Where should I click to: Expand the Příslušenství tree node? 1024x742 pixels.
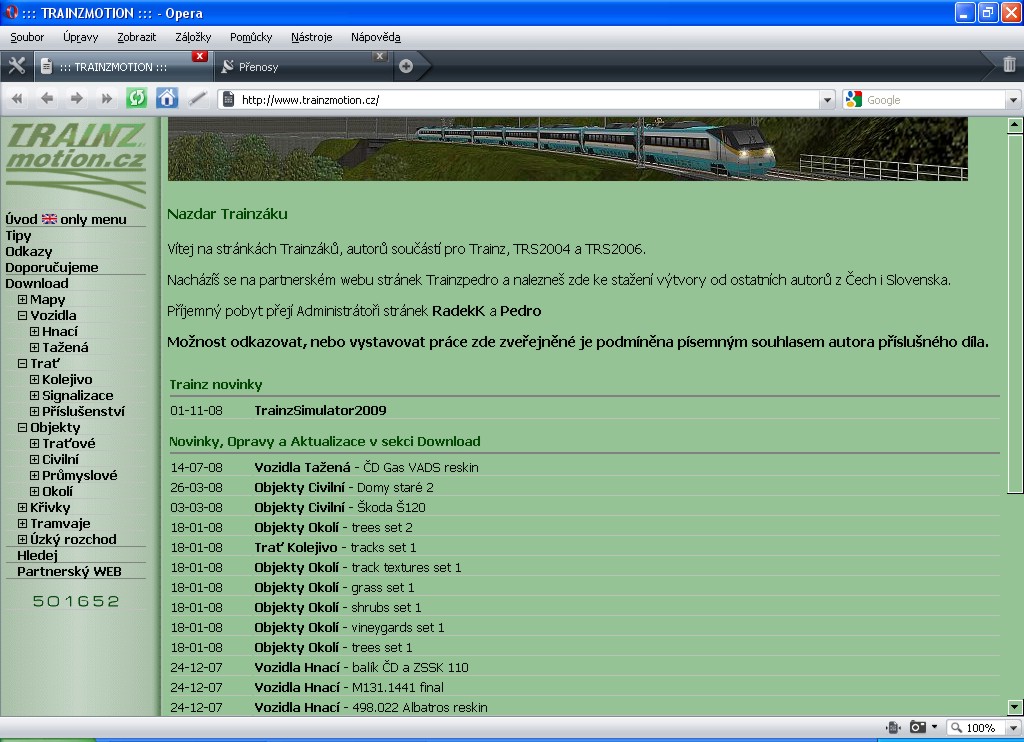(x=35, y=411)
